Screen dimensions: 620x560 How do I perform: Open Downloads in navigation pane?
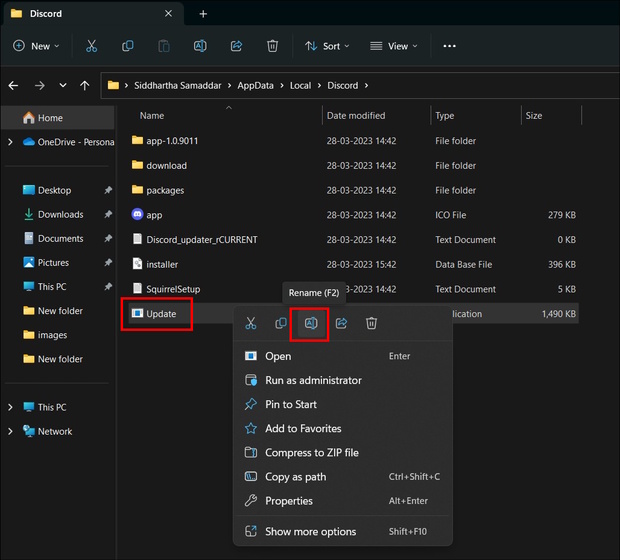[x=60, y=214]
